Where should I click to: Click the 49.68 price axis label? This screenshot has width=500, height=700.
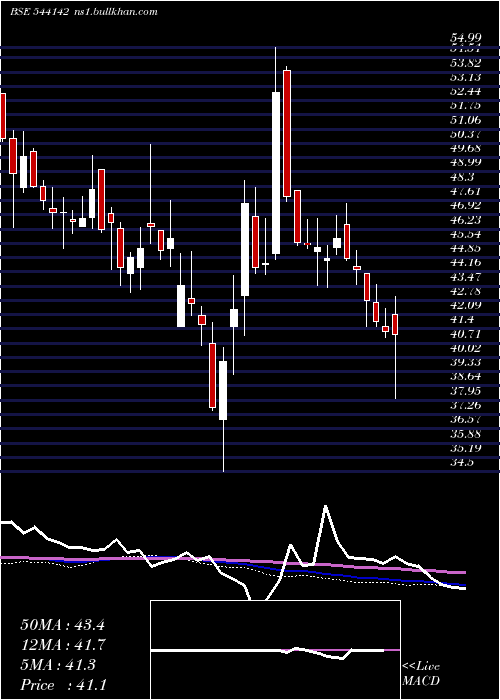[x=465, y=149]
